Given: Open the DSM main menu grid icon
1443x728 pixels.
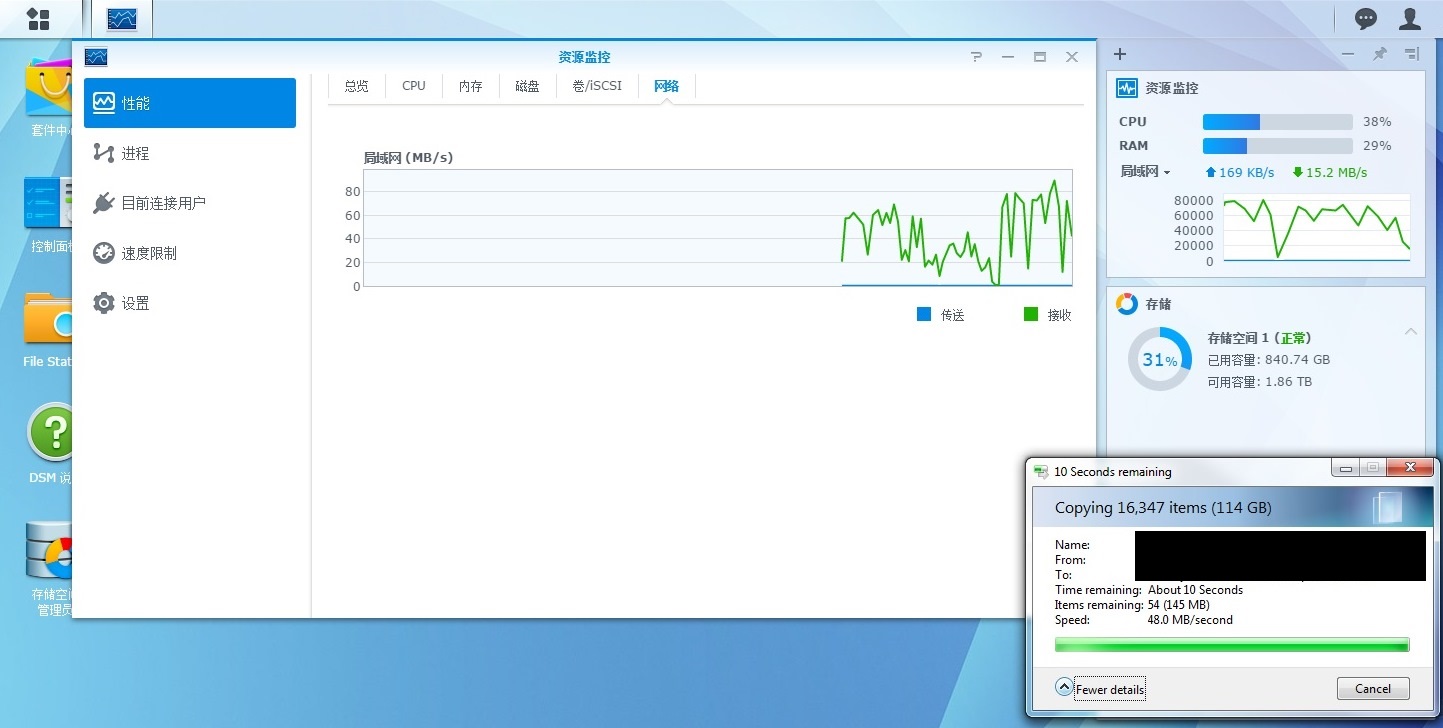Looking at the screenshot, I should [38, 18].
